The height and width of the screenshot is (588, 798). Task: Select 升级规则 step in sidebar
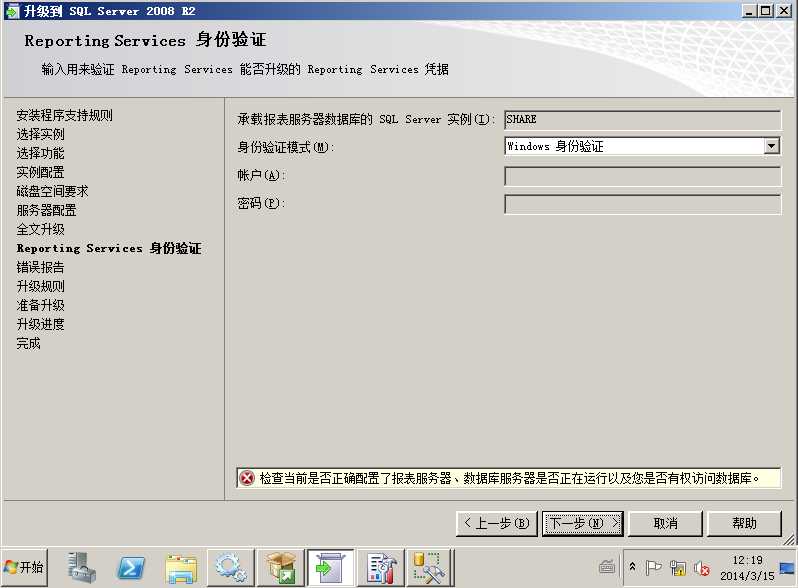coord(40,286)
